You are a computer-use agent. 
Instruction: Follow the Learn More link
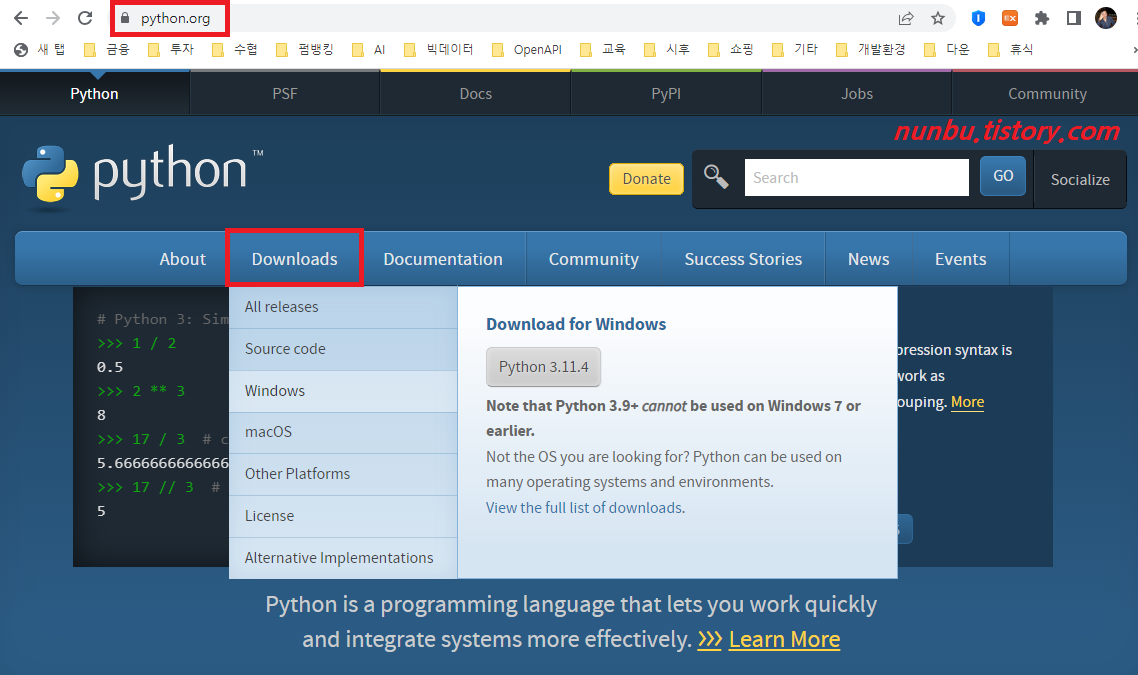[785, 639]
